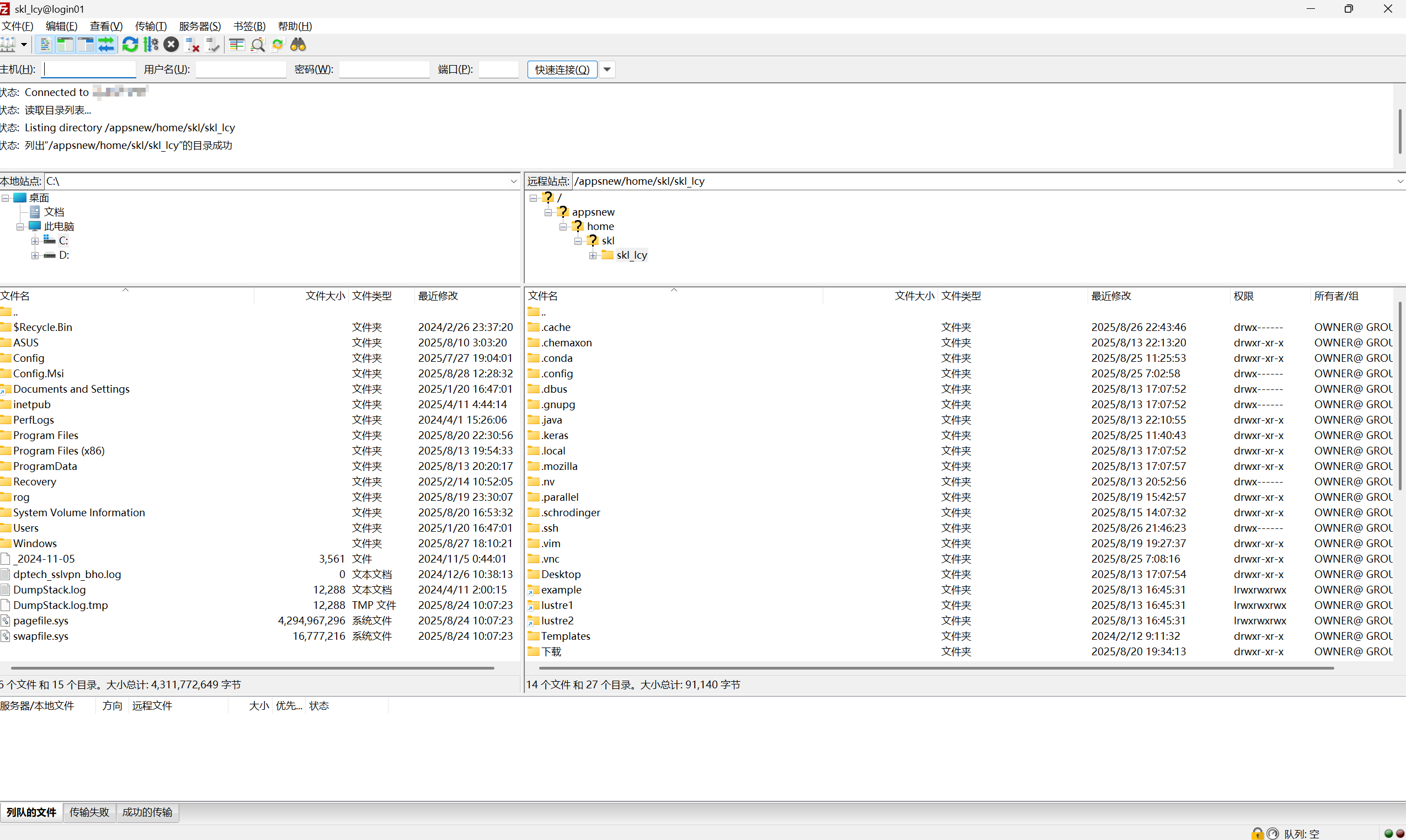Image resolution: width=1406 pixels, height=840 pixels.
Task: Select the Program Files (x86) folder
Action: click(x=59, y=451)
